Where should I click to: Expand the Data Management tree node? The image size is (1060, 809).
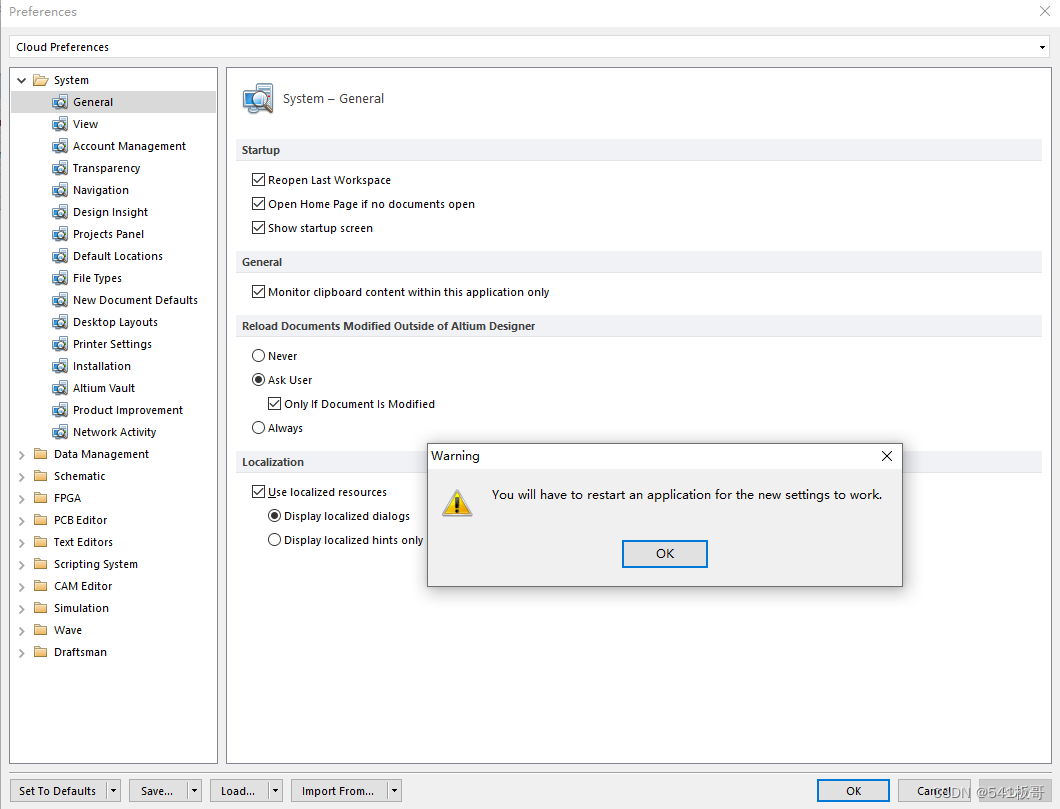coord(22,454)
